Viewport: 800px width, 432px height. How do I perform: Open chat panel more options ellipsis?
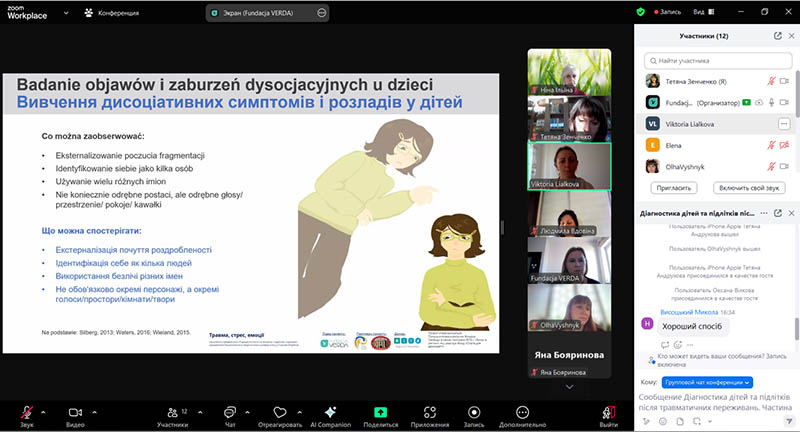[x=764, y=213]
